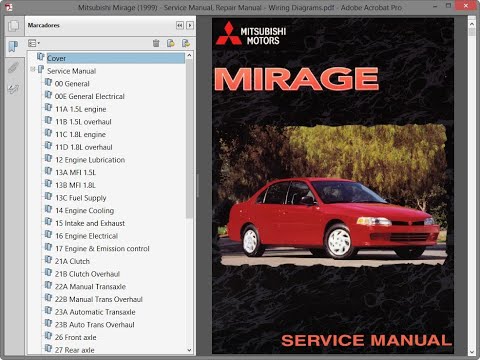
Task: Click bookmark icon beside 14 Engine Cooling
Action: [x=48, y=209]
